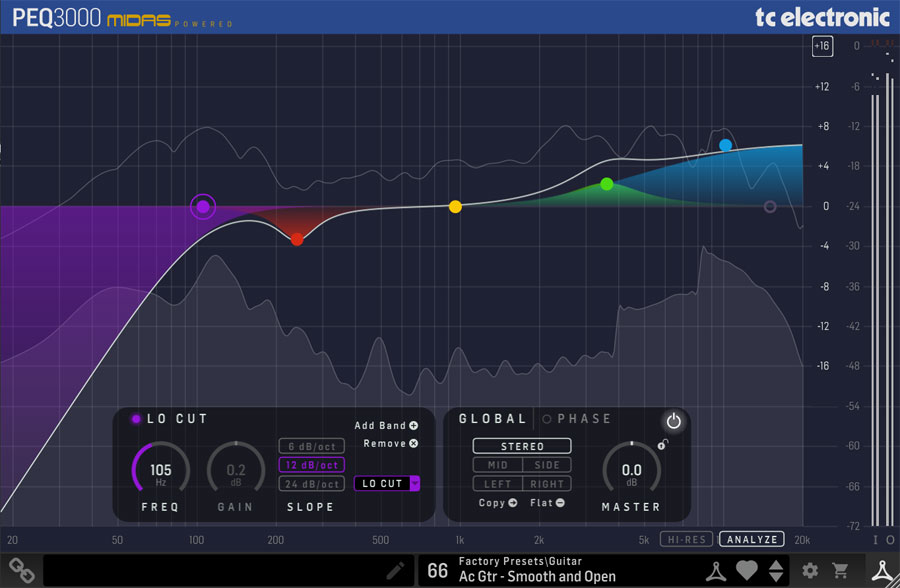Screen dimensions: 900x588
Task: Open the store shopping cart icon
Action: pos(840,571)
